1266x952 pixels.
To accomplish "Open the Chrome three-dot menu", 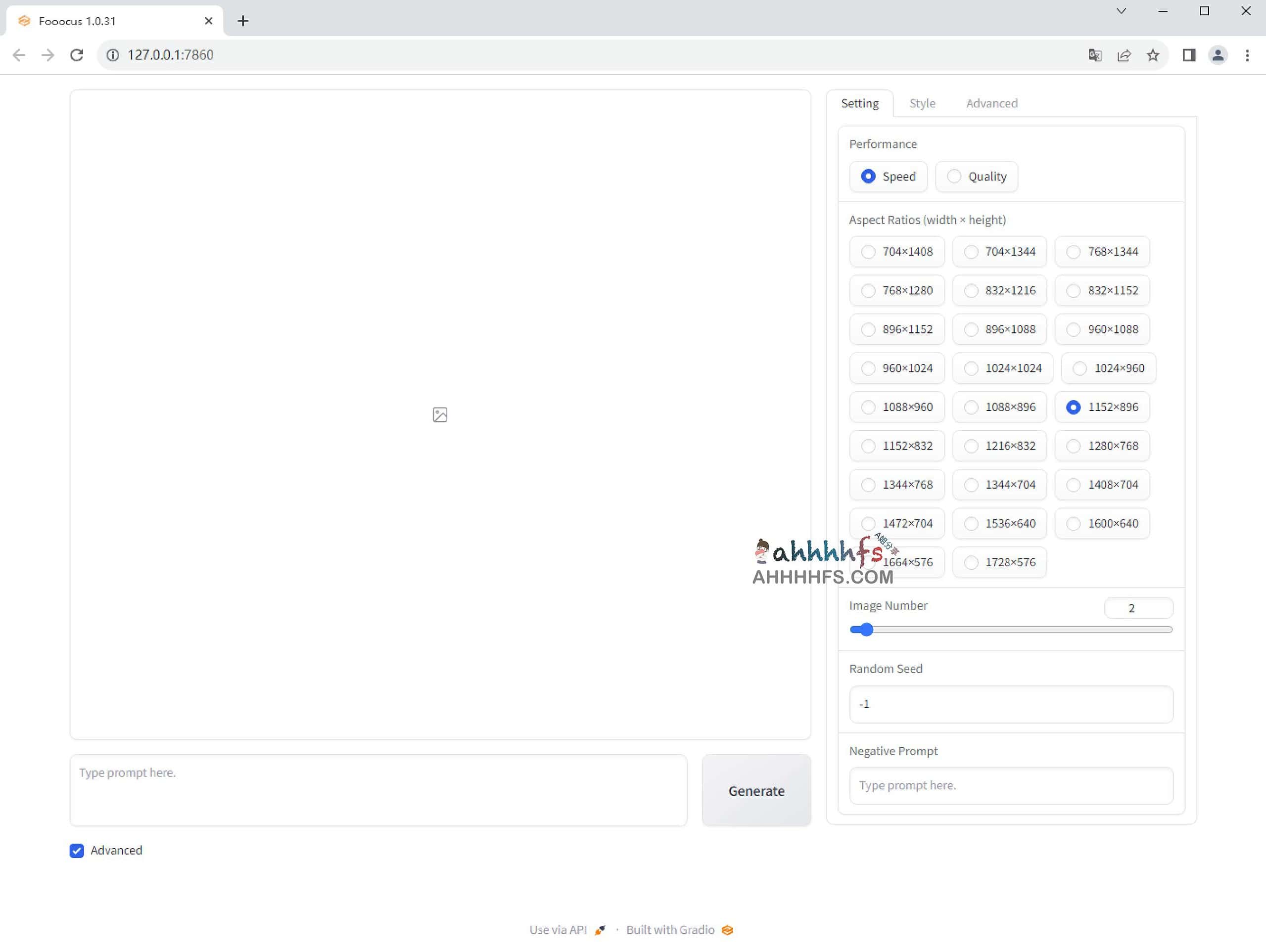I will pyautogui.click(x=1248, y=55).
